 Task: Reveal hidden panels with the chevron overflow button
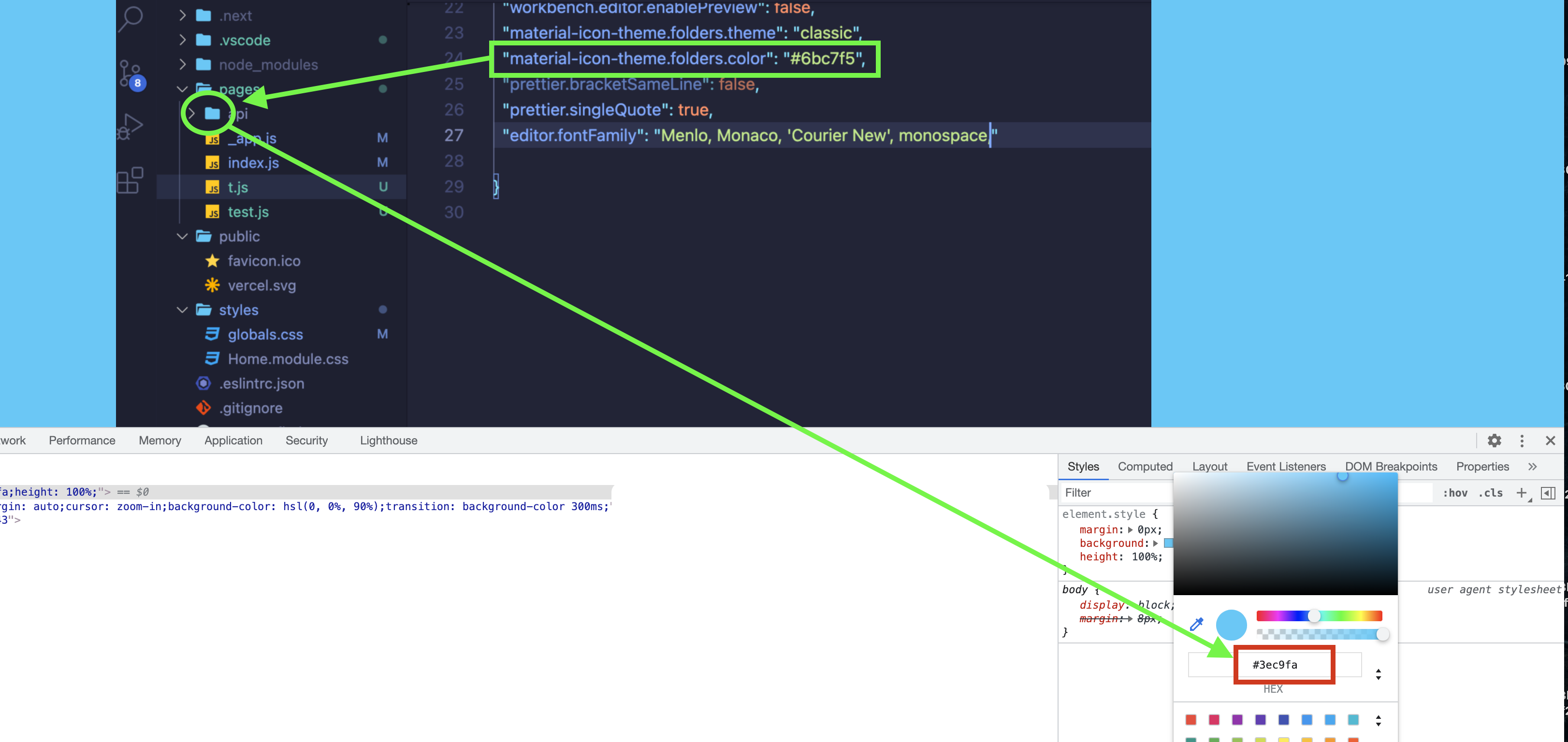coord(1533,467)
